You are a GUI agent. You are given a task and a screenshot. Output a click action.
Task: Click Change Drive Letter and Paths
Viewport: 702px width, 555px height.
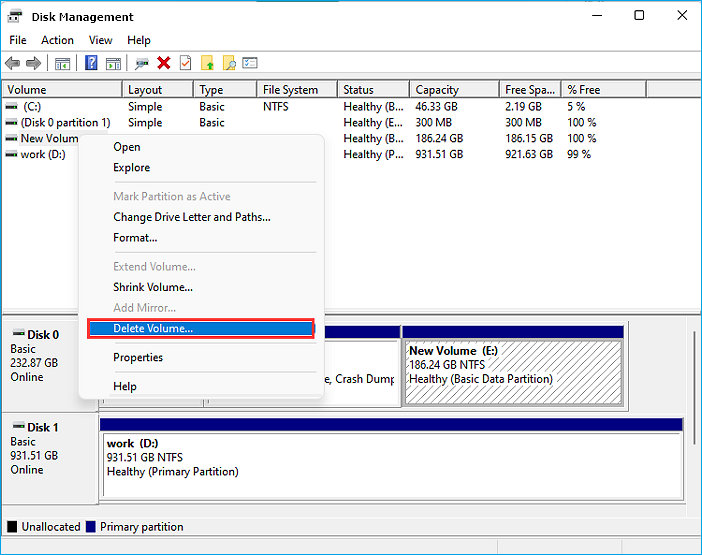tap(192, 217)
